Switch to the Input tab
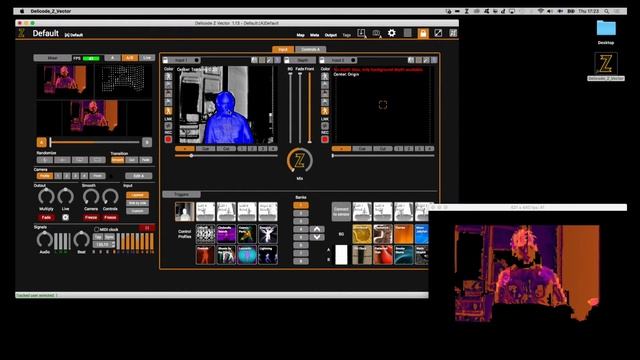The width and height of the screenshot is (640, 360). point(283,49)
